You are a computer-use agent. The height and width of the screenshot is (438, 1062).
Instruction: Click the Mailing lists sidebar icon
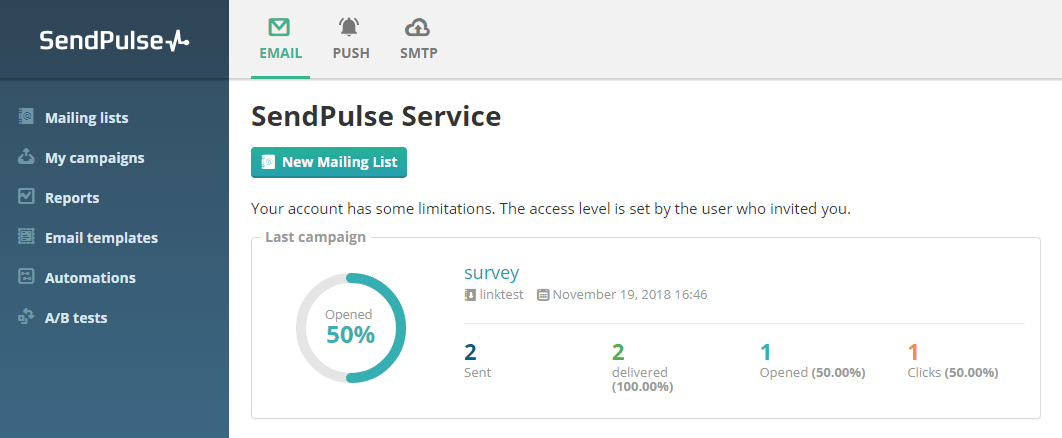[27, 117]
